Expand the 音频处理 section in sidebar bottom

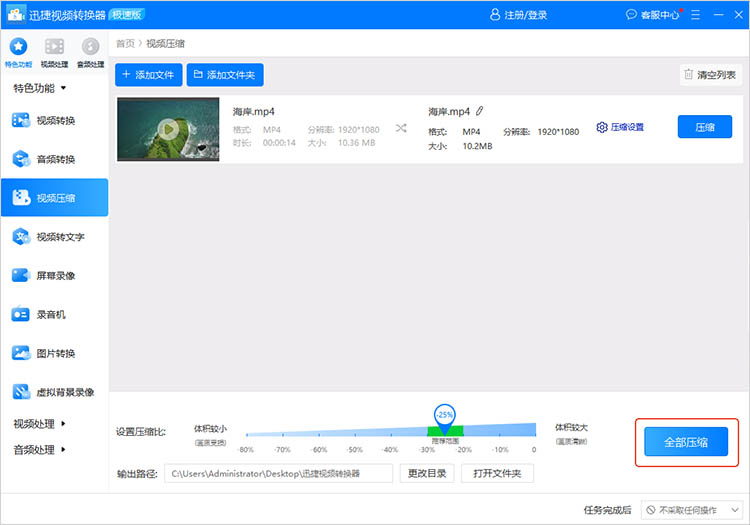click(x=39, y=449)
